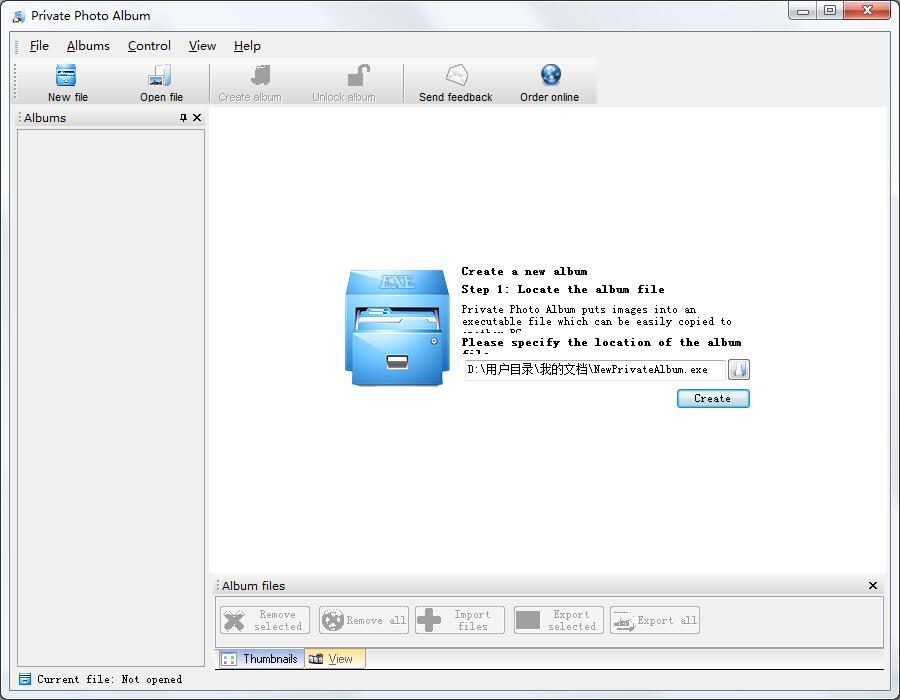Click the Current file status bar icon
This screenshot has width=900, height=700.
click(25, 679)
